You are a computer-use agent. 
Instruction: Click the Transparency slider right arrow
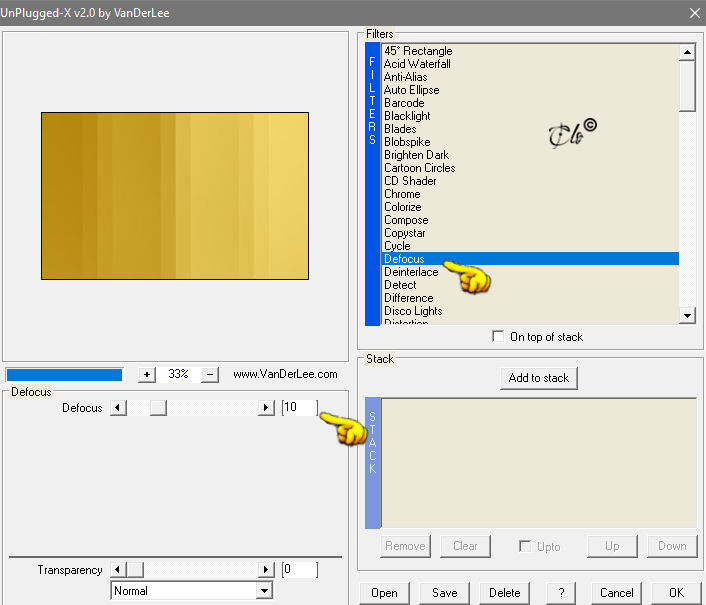(x=266, y=570)
